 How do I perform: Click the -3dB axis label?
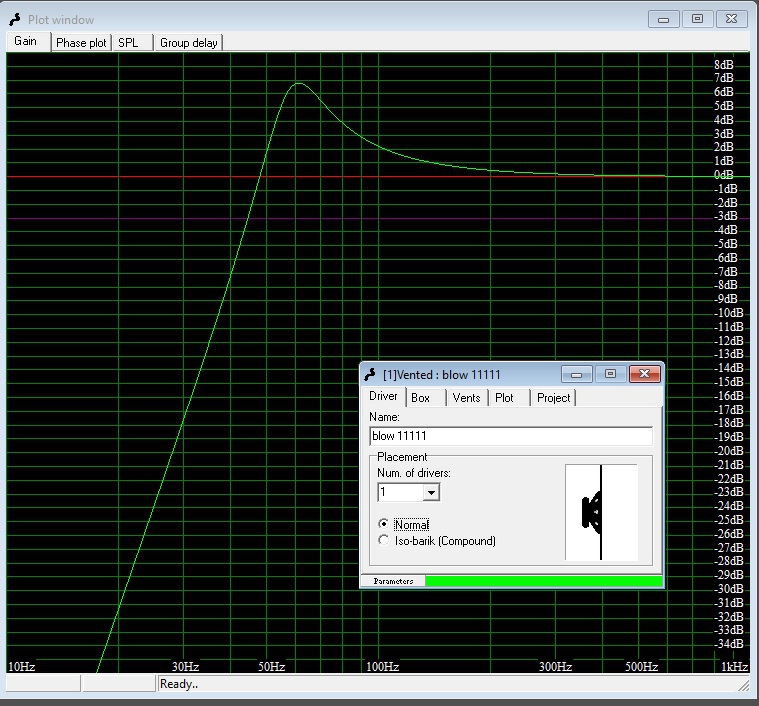click(726, 216)
